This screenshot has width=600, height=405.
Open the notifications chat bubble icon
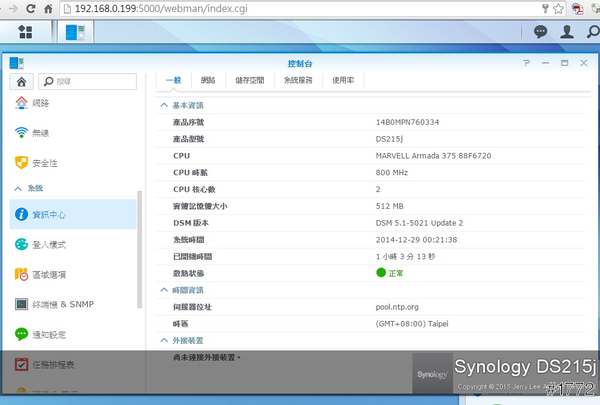point(541,32)
